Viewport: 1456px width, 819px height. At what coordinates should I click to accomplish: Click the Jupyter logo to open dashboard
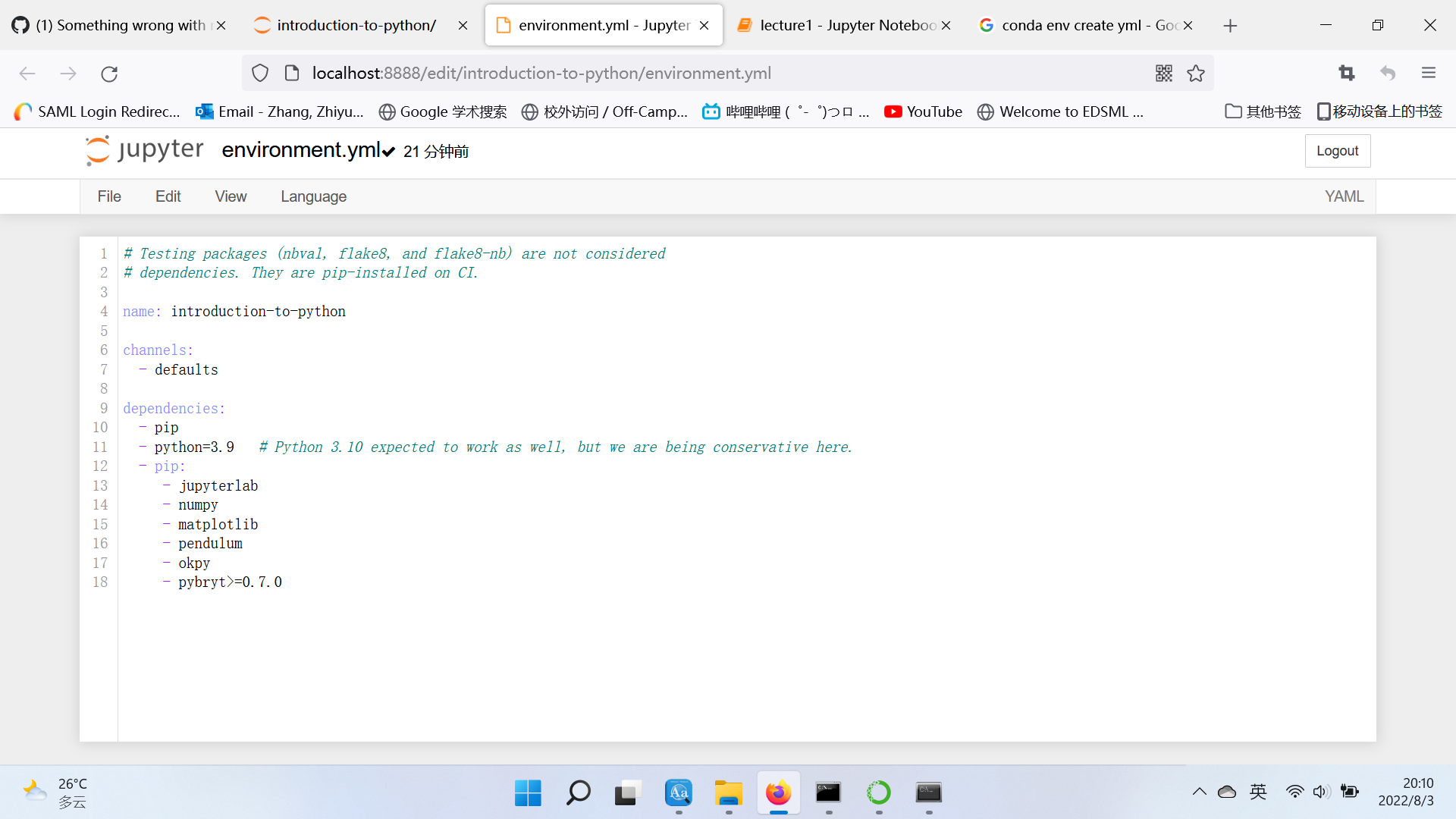point(97,149)
